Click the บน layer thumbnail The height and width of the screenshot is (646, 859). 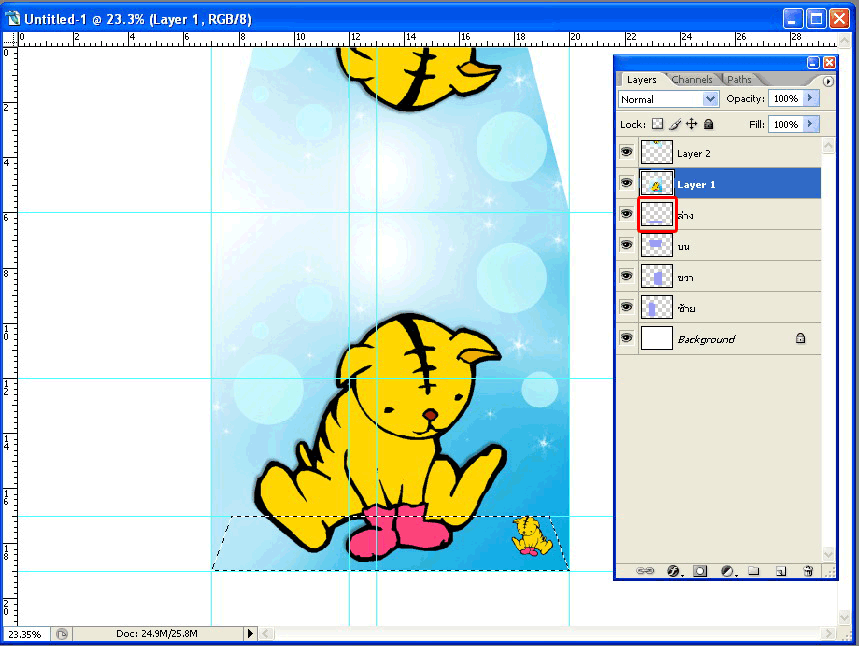click(656, 245)
